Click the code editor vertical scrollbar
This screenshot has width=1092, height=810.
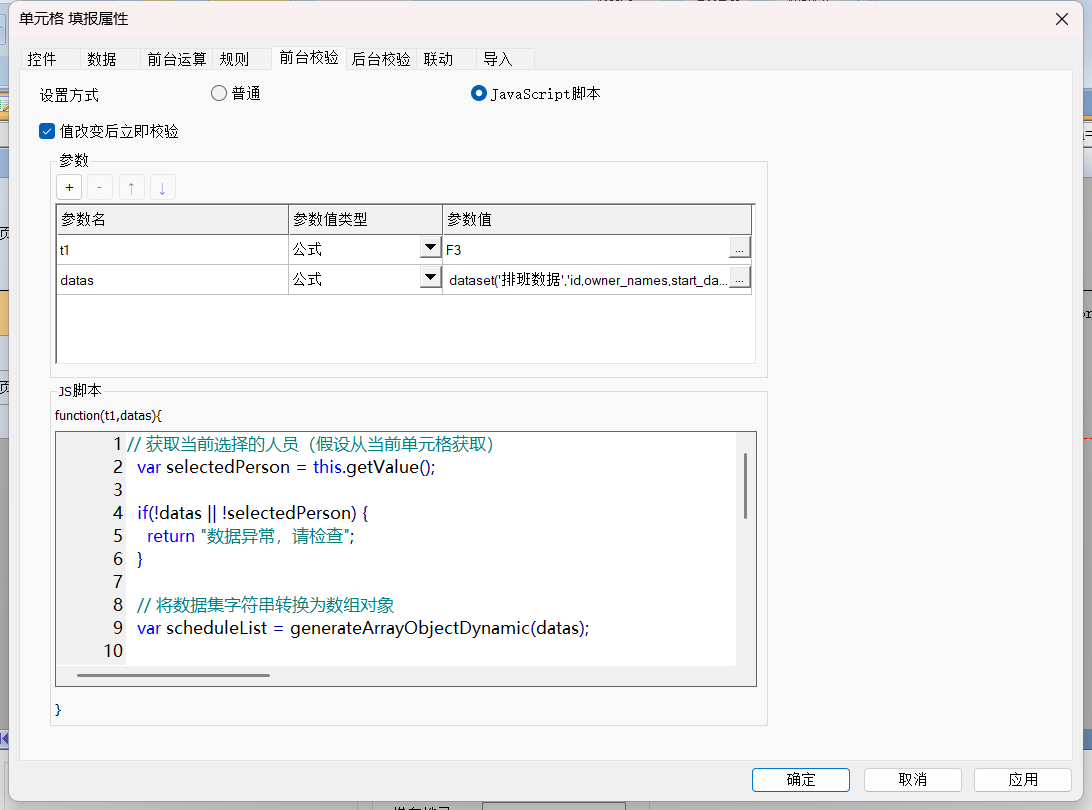tap(745, 486)
